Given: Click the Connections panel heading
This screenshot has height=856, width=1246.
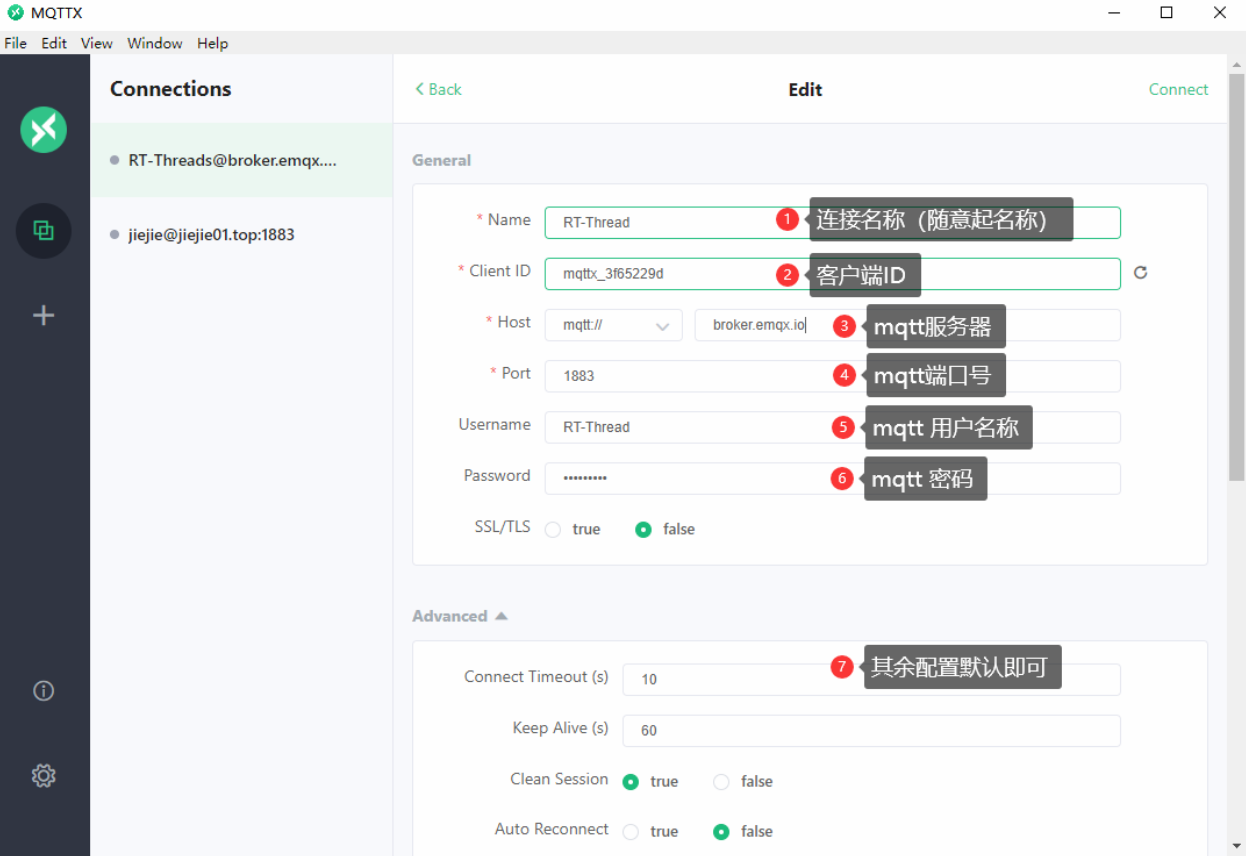Looking at the screenshot, I should (171, 89).
